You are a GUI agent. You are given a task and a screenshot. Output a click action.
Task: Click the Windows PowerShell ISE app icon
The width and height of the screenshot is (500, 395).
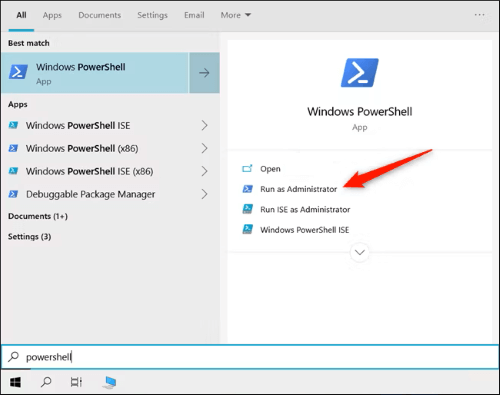tap(13, 125)
